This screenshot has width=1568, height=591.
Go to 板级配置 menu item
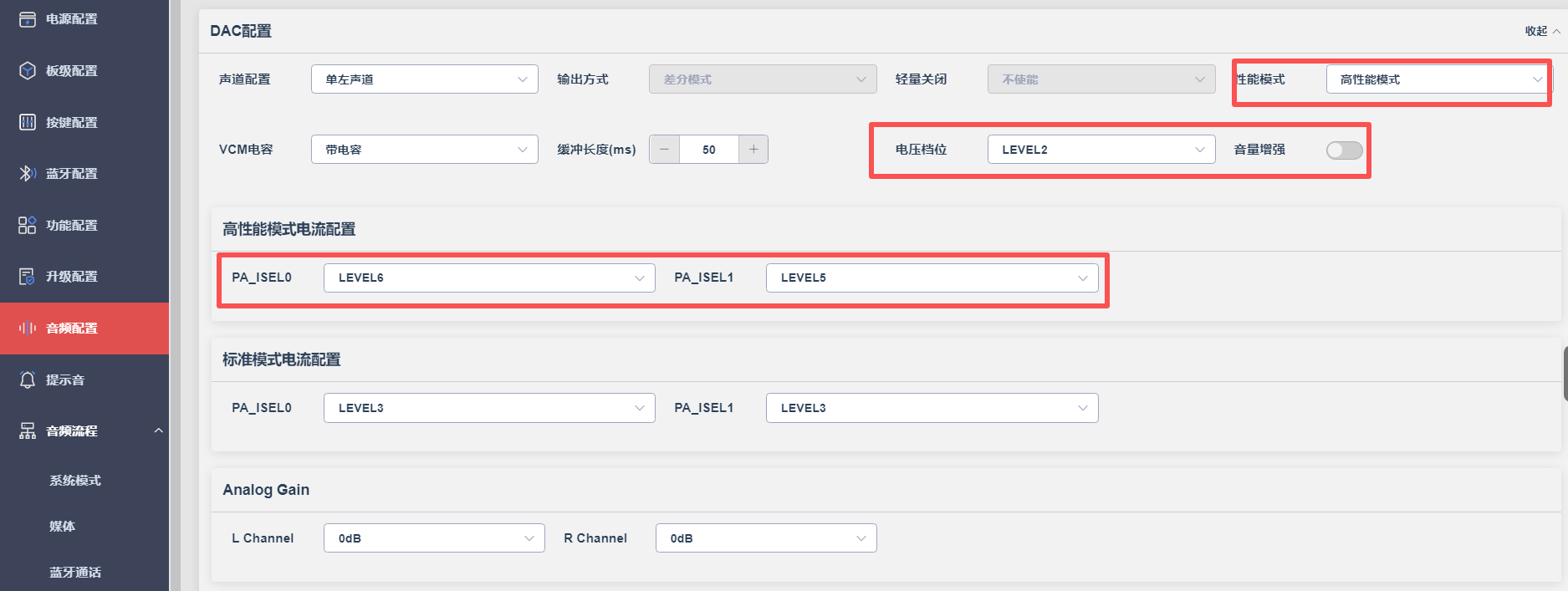coord(84,71)
